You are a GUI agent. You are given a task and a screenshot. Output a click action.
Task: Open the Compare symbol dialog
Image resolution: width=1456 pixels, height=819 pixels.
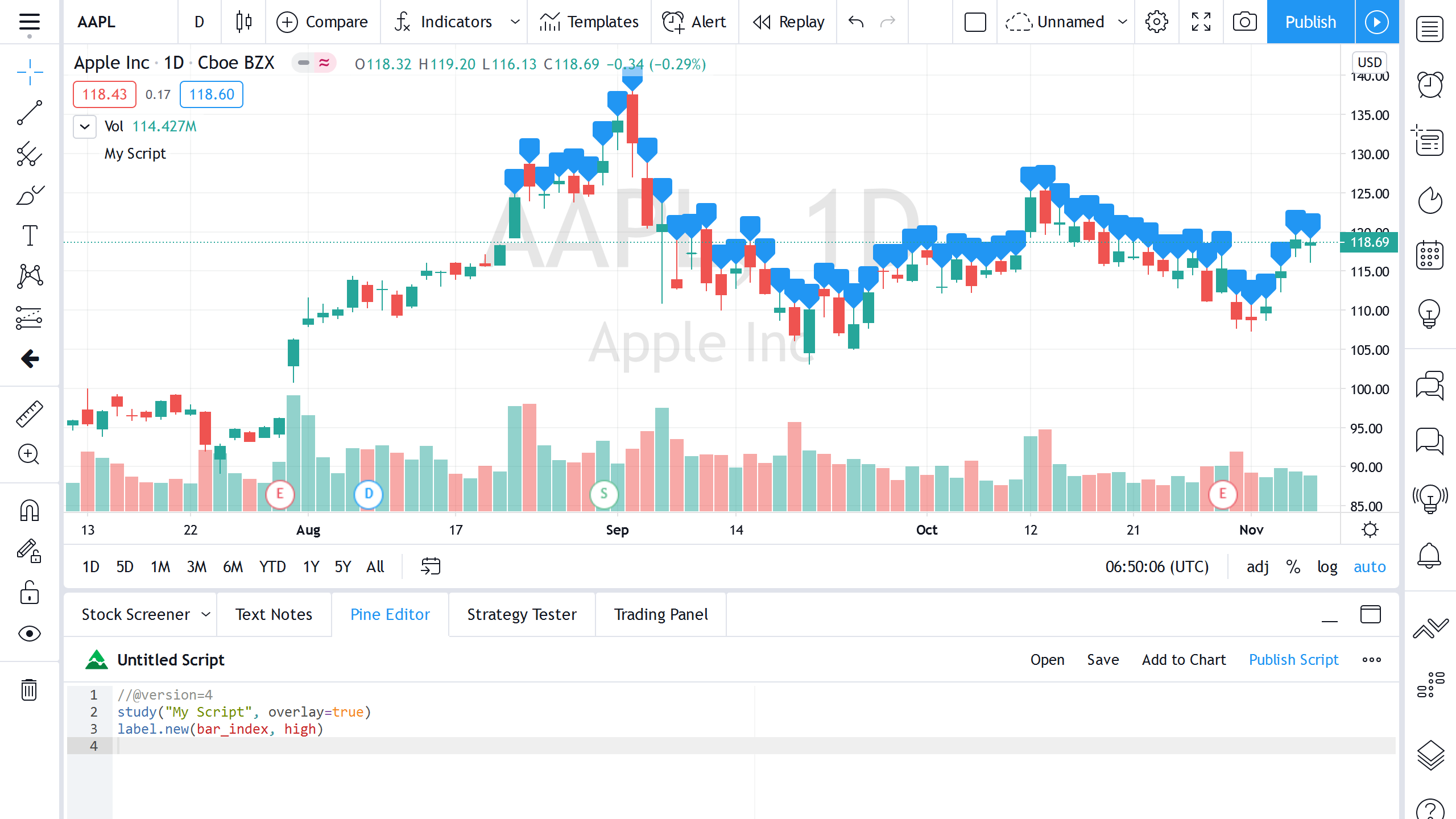(x=322, y=22)
